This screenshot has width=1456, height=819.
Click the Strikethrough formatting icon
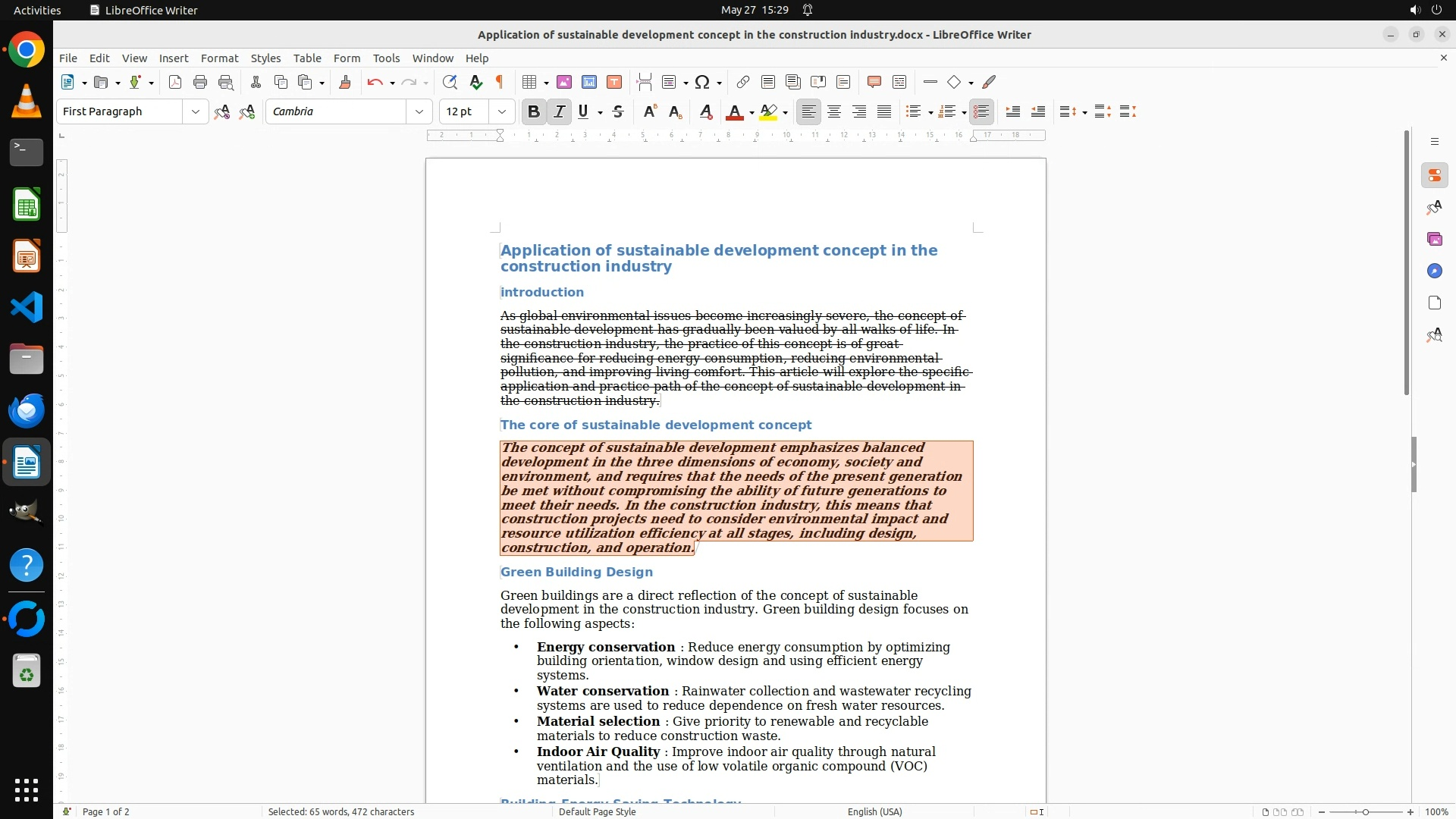coord(618,112)
